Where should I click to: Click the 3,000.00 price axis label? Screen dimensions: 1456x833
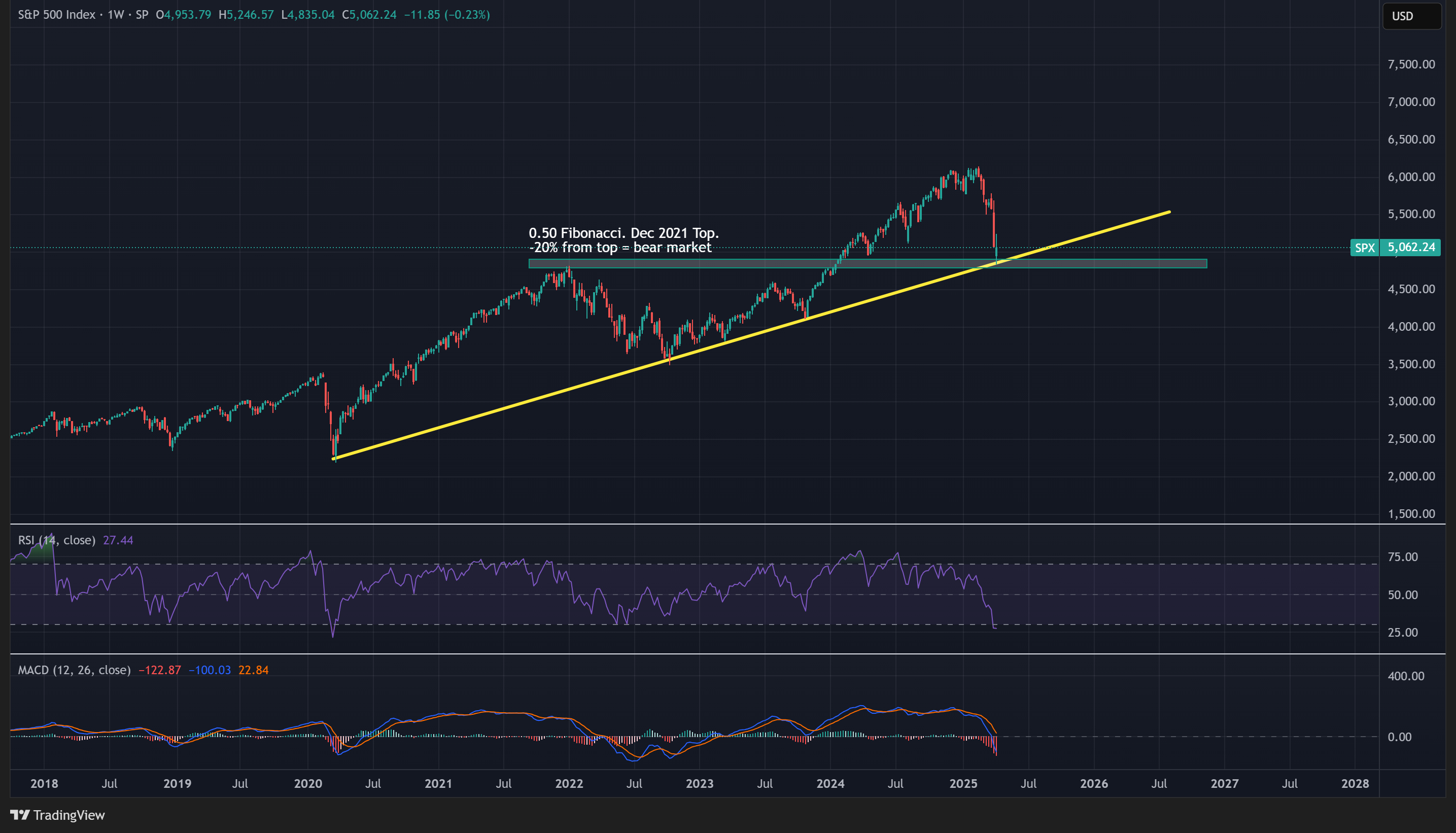click(1411, 401)
